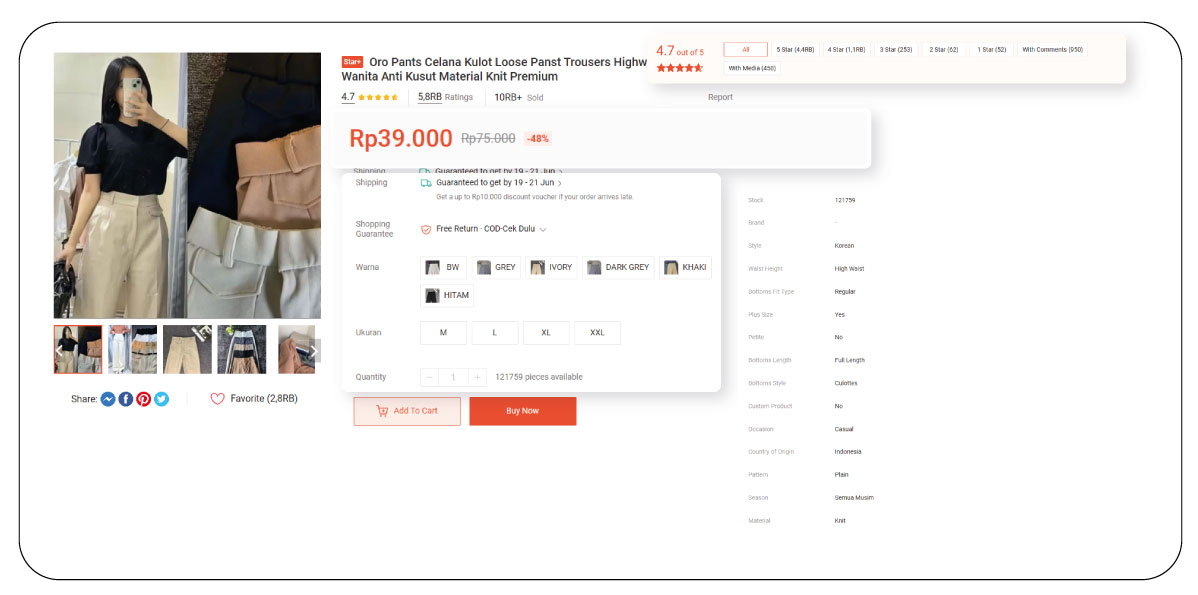The height and width of the screenshot is (595, 1198).
Task: Share product on Twitter
Action: point(161,399)
